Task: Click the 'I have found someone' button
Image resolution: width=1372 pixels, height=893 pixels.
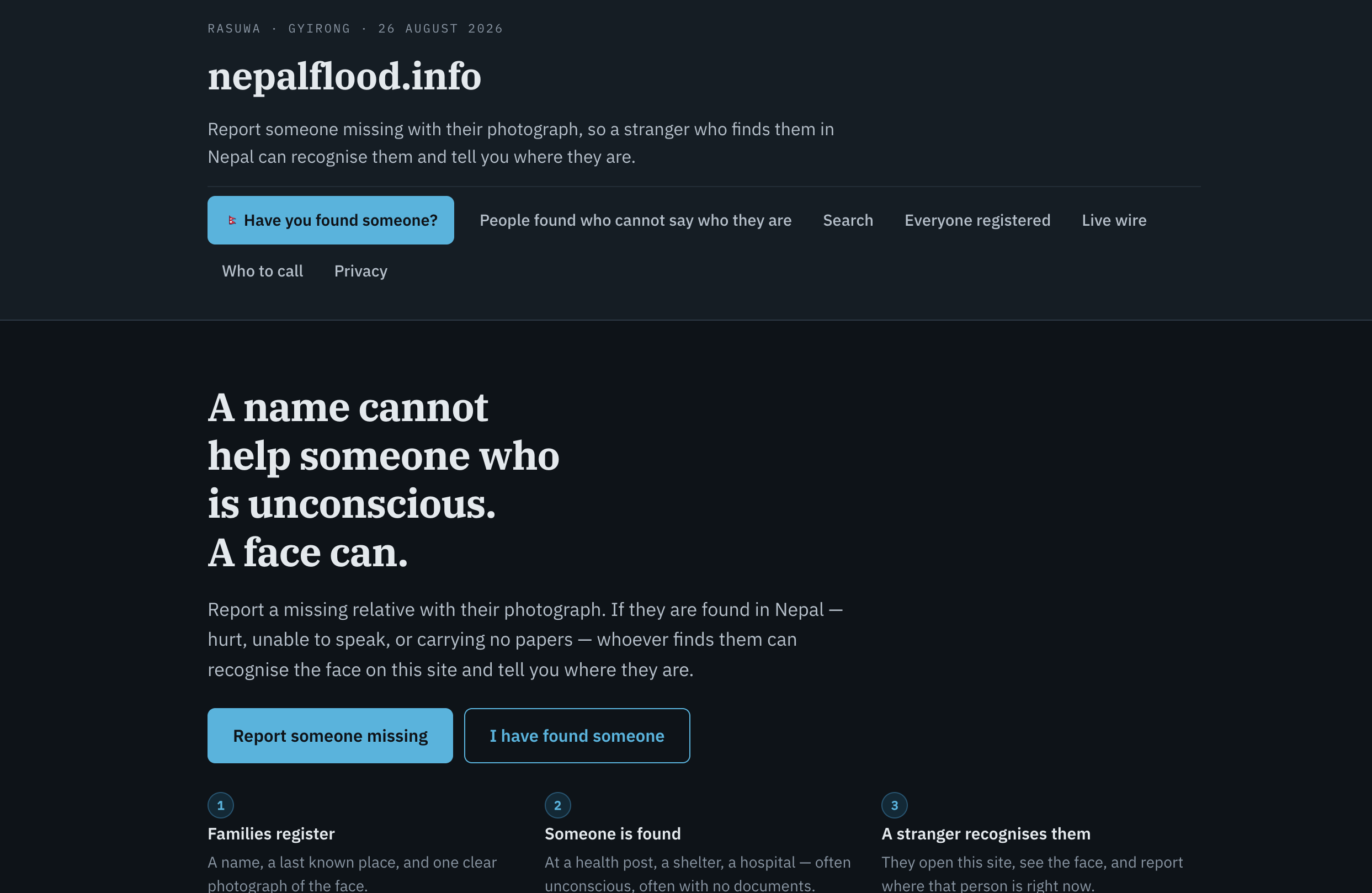Action: (x=577, y=736)
